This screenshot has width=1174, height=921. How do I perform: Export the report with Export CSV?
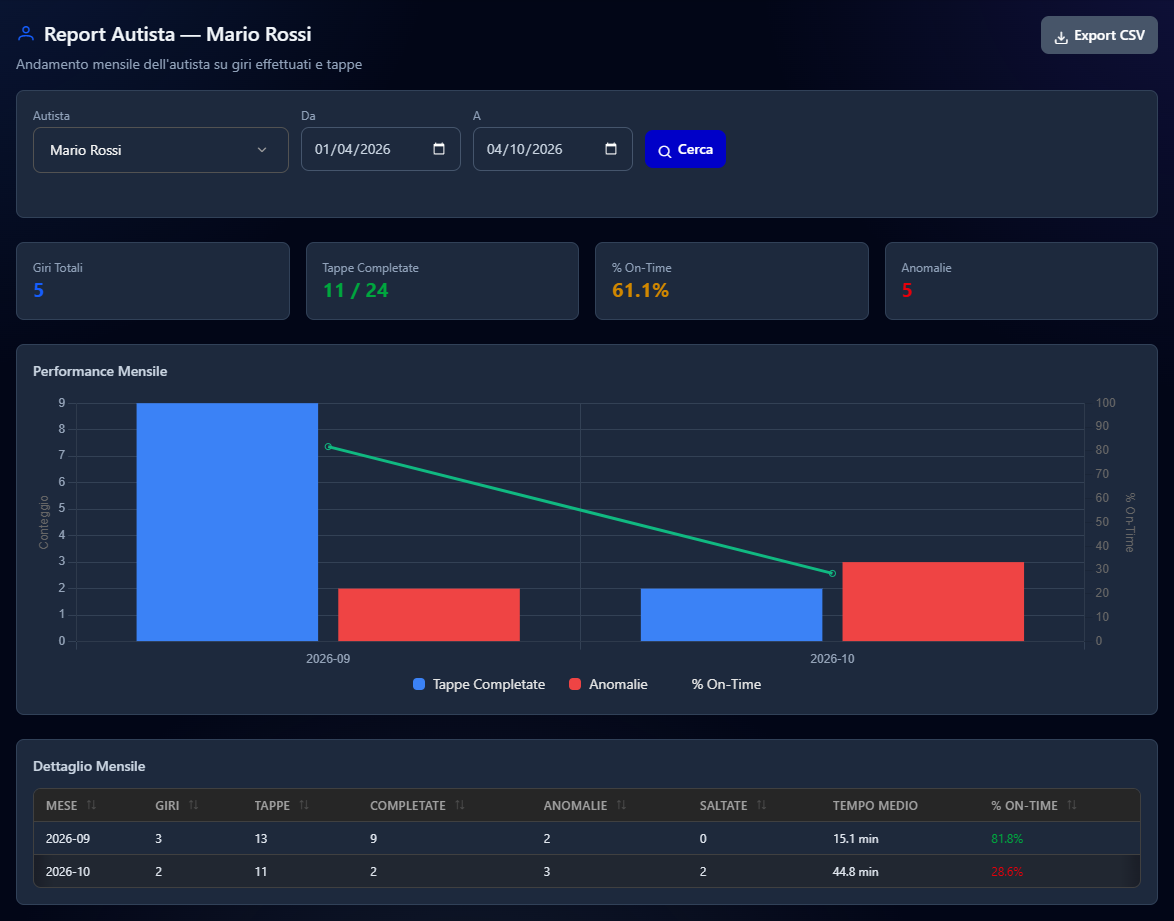[x=1099, y=35]
